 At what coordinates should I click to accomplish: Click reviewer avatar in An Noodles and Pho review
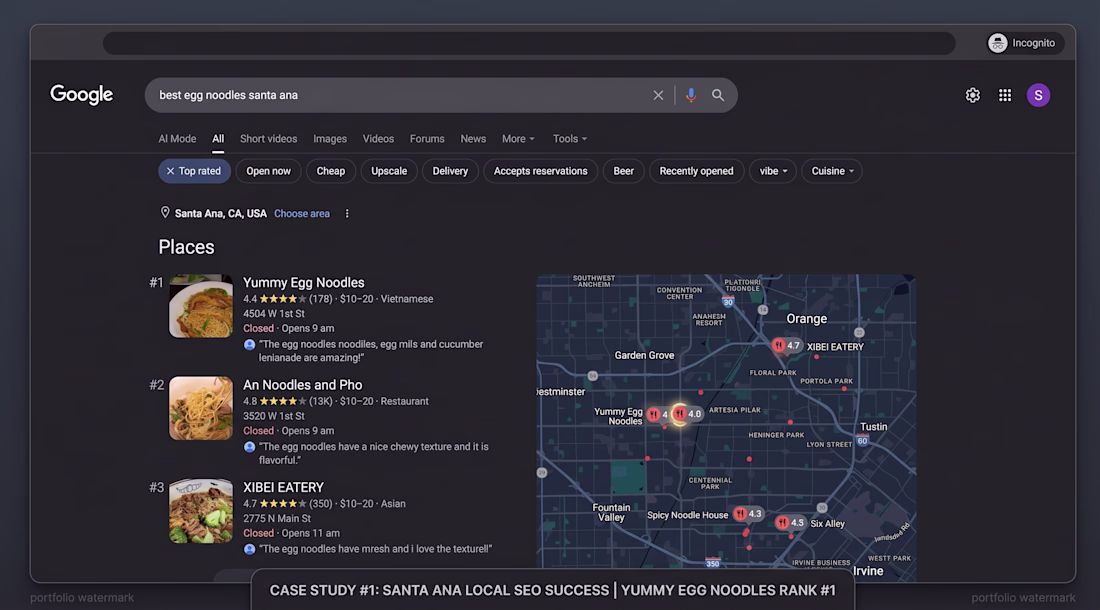[x=249, y=447]
